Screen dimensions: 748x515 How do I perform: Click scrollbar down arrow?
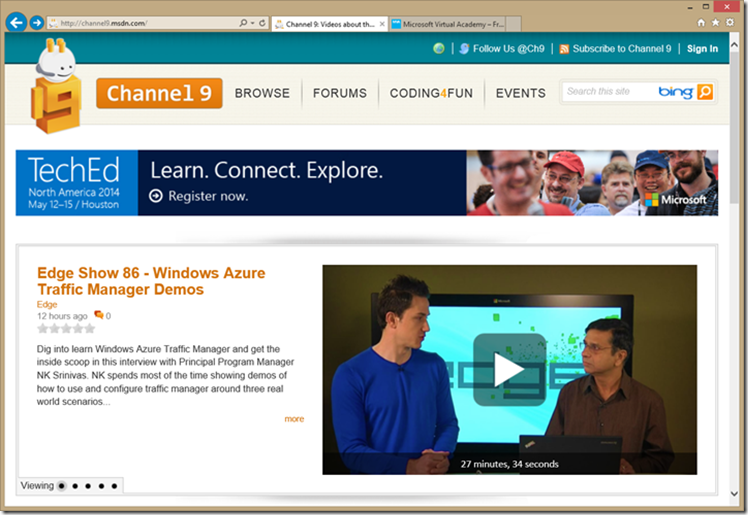pyautogui.click(x=735, y=494)
